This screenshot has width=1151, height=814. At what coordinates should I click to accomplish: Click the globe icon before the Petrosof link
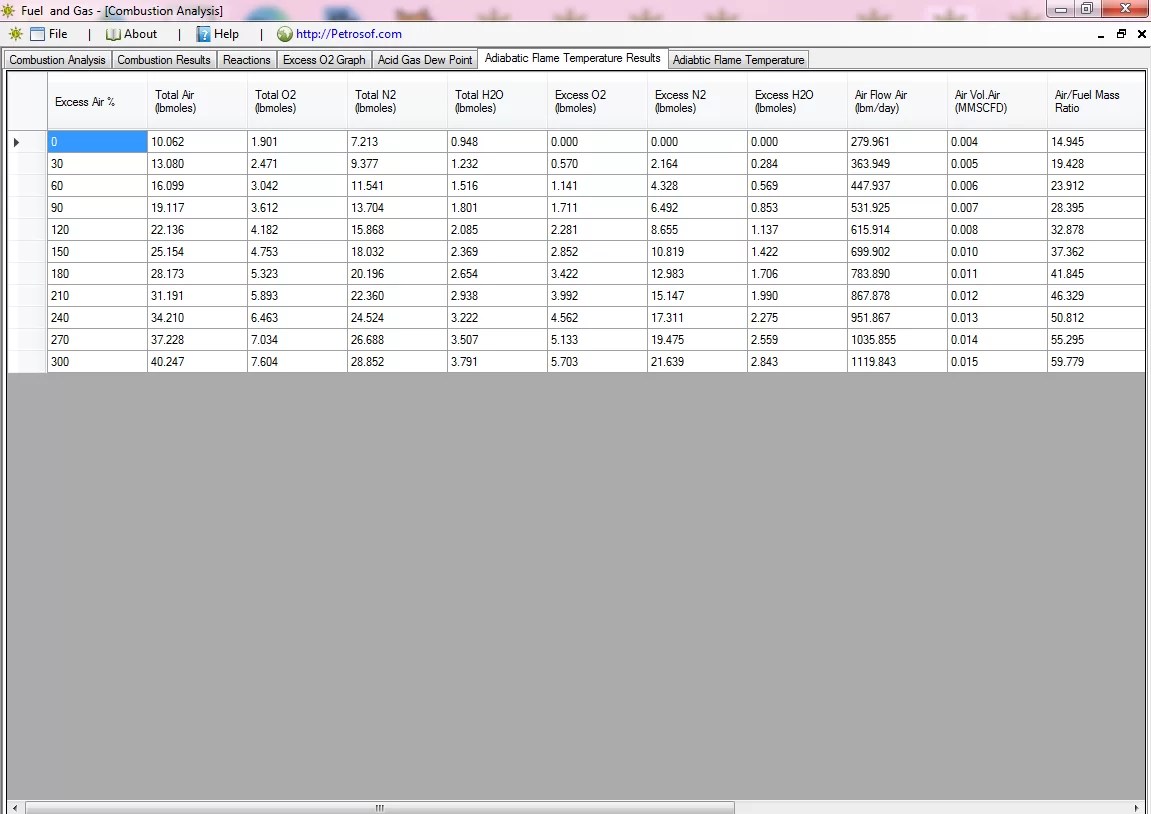point(284,33)
